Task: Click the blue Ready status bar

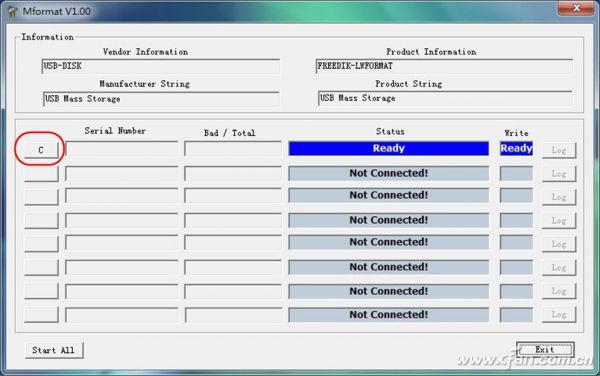Action: coord(388,148)
